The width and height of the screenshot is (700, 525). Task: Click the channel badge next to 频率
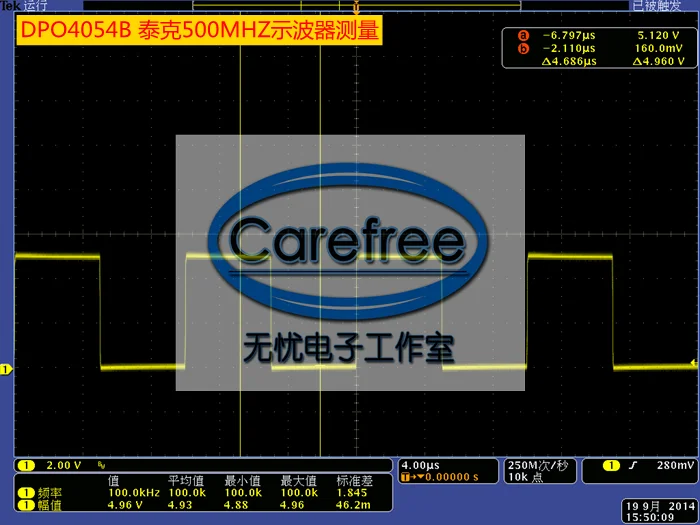(x=26, y=493)
